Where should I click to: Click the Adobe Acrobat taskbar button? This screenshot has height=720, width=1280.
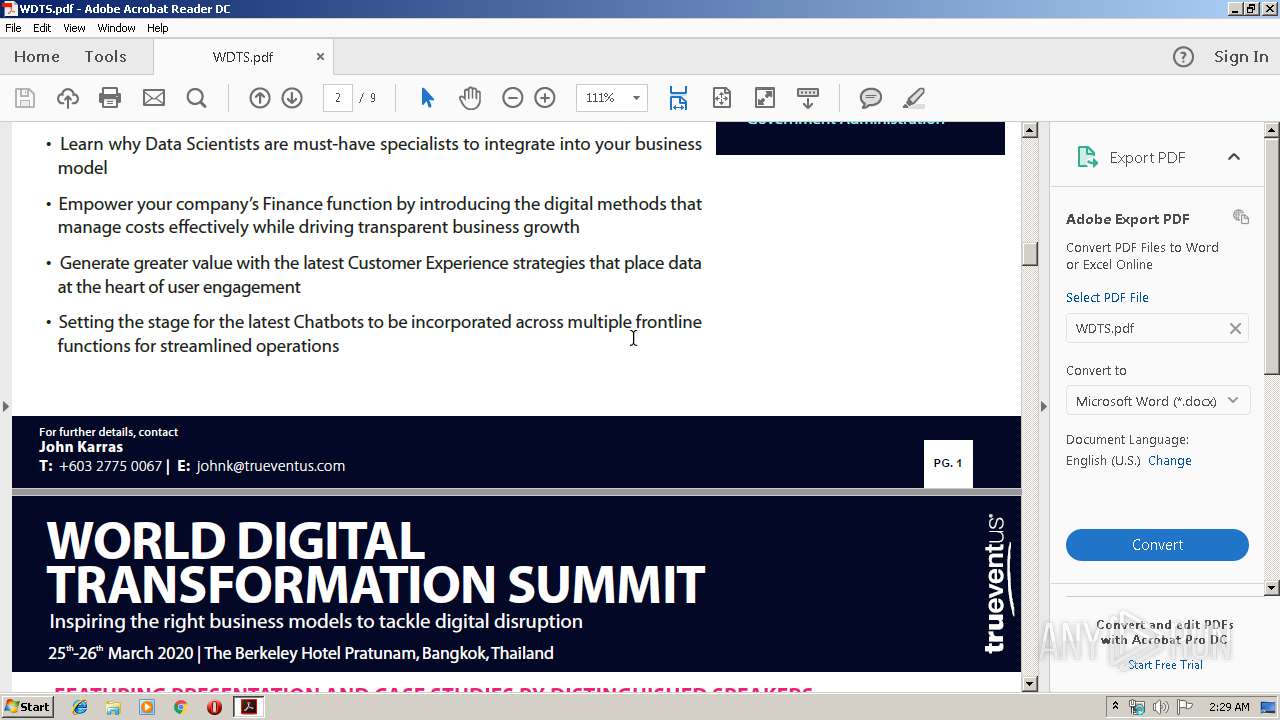click(249, 707)
